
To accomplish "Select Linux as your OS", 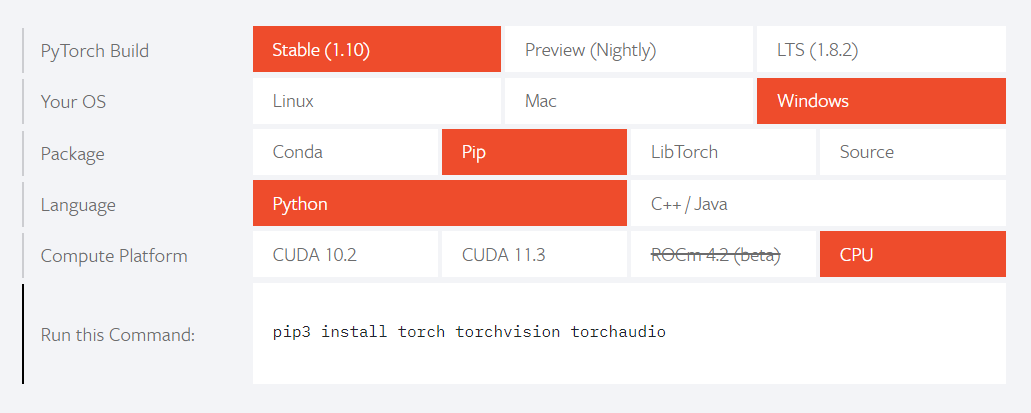I will (377, 101).
